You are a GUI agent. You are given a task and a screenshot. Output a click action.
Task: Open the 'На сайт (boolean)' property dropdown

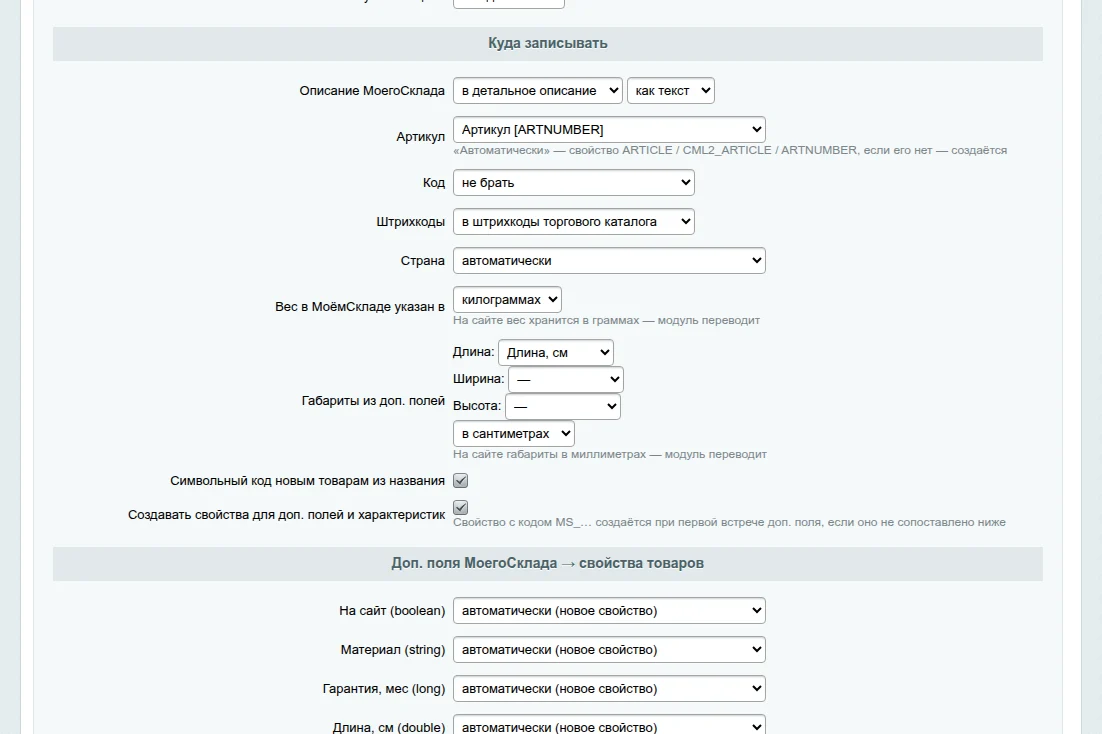(609, 611)
